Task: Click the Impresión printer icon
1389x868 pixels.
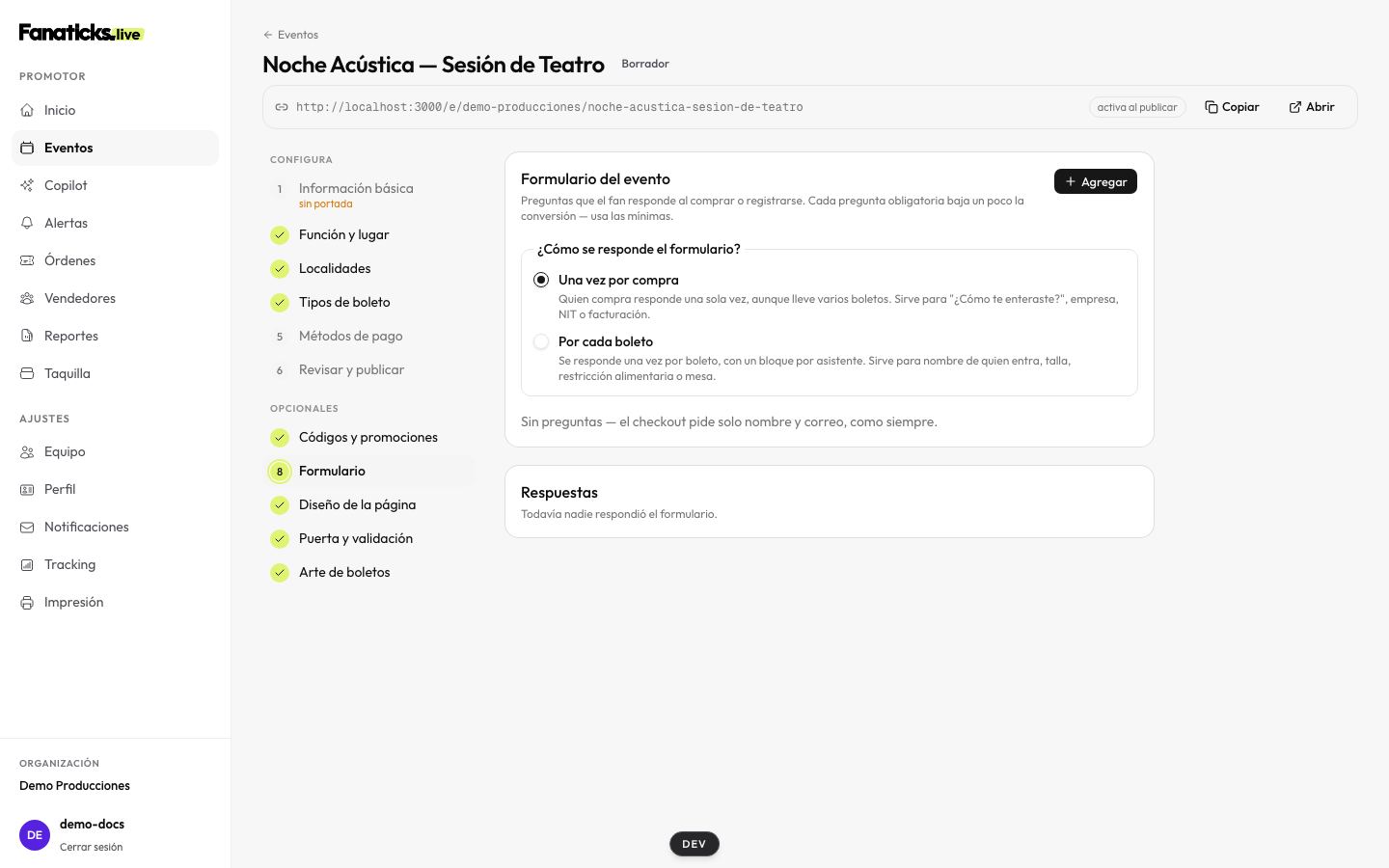Action: [x=27, y=602]
